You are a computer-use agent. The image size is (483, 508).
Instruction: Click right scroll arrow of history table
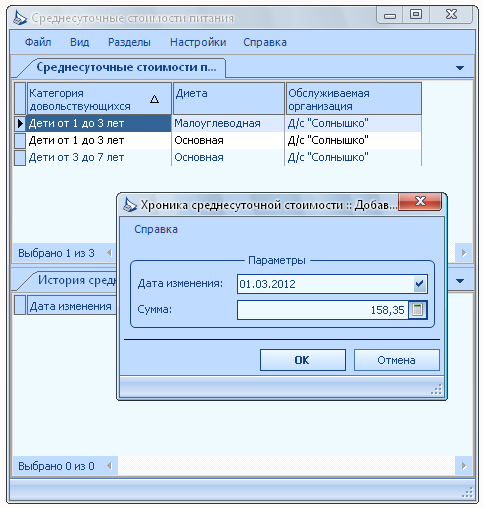tap(464, 465)
